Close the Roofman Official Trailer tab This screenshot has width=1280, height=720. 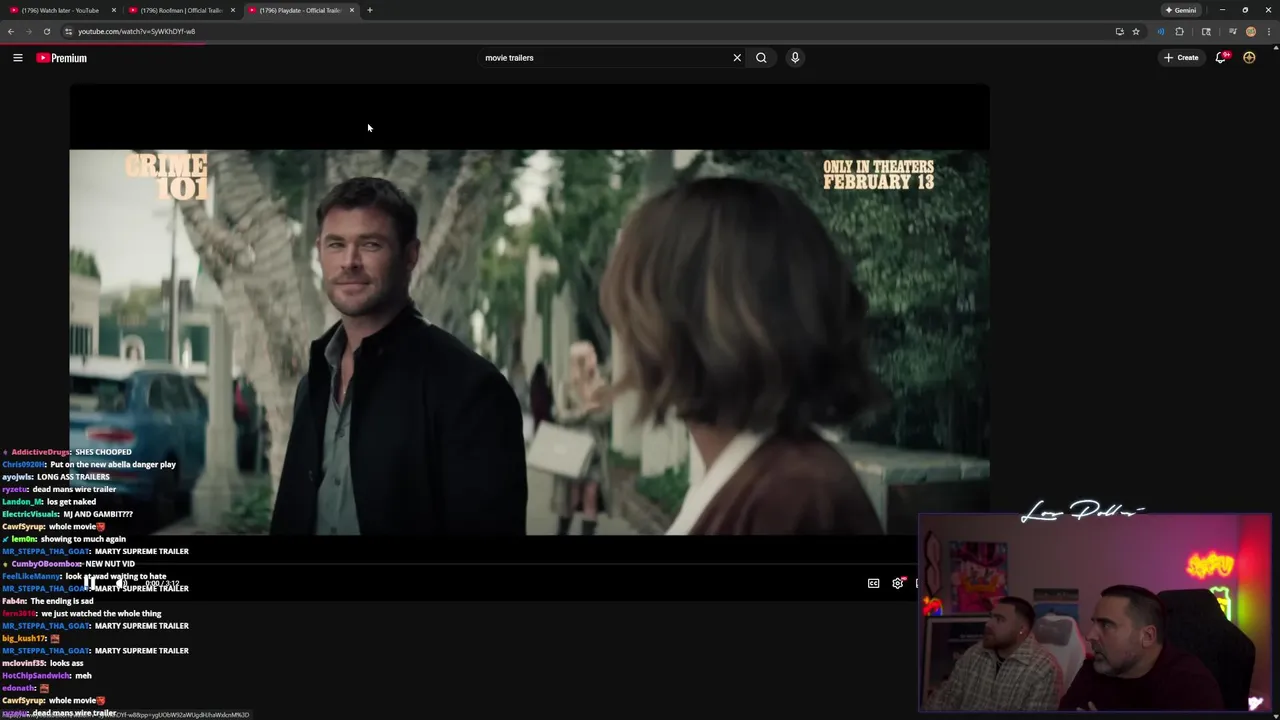coord(233,10)
